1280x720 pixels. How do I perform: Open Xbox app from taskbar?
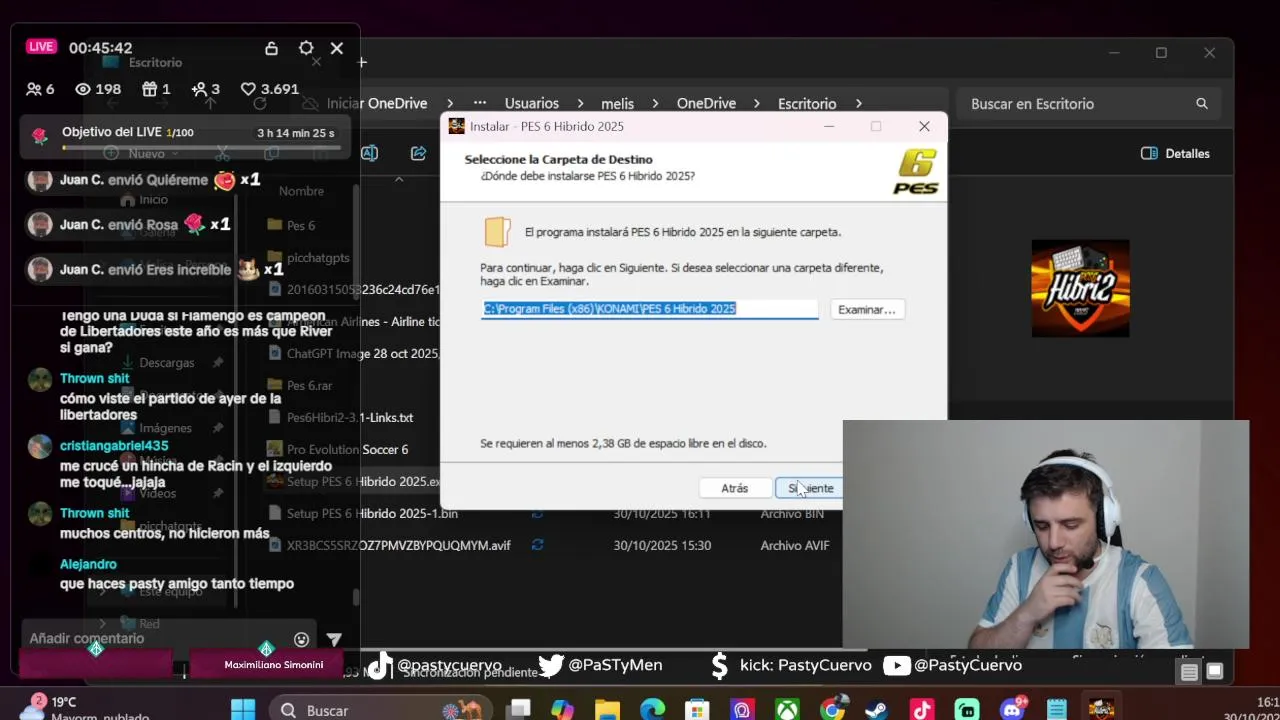[788, 710]
